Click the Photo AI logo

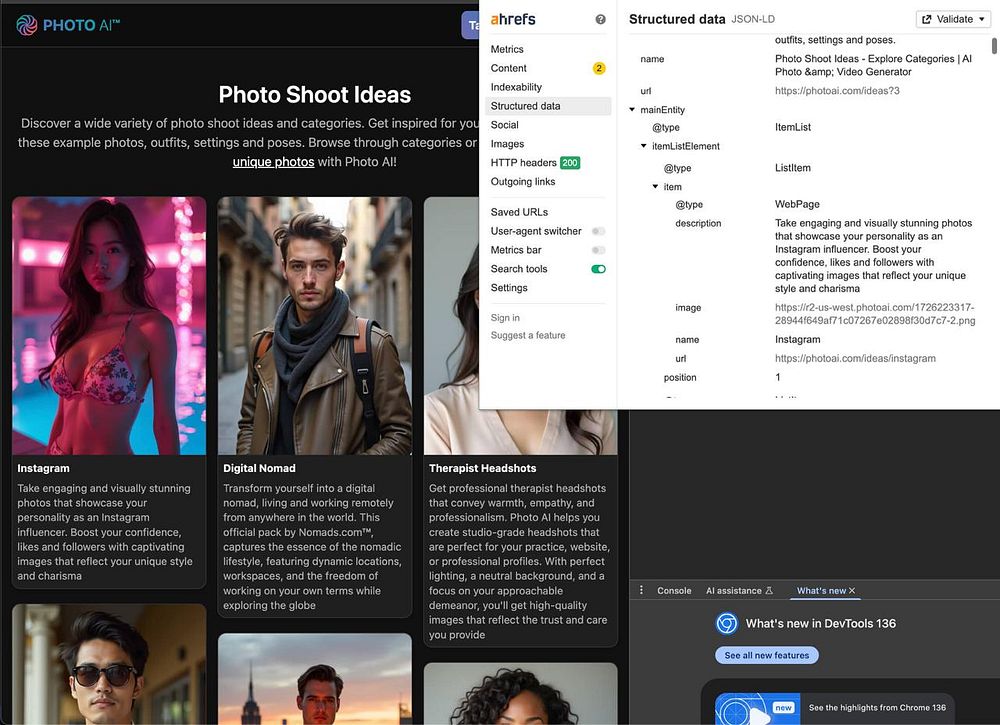[68, 25]
